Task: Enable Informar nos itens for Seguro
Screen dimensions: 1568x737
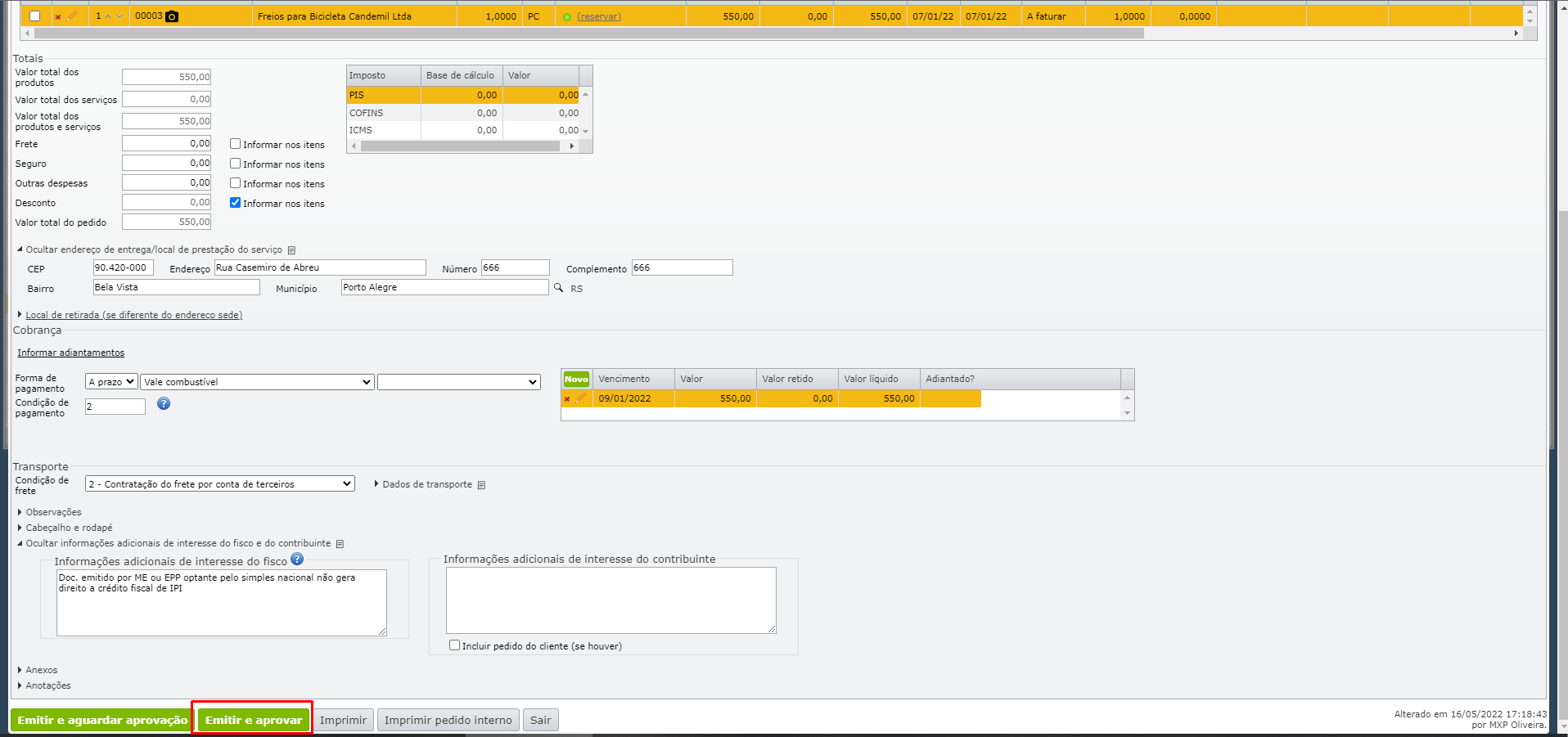Action: 236,164
